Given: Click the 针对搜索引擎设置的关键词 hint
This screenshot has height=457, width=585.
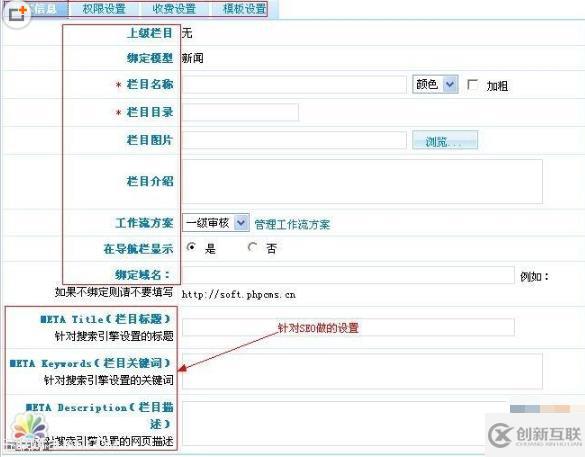Looking at the screenshot, I should click(109, 380).
